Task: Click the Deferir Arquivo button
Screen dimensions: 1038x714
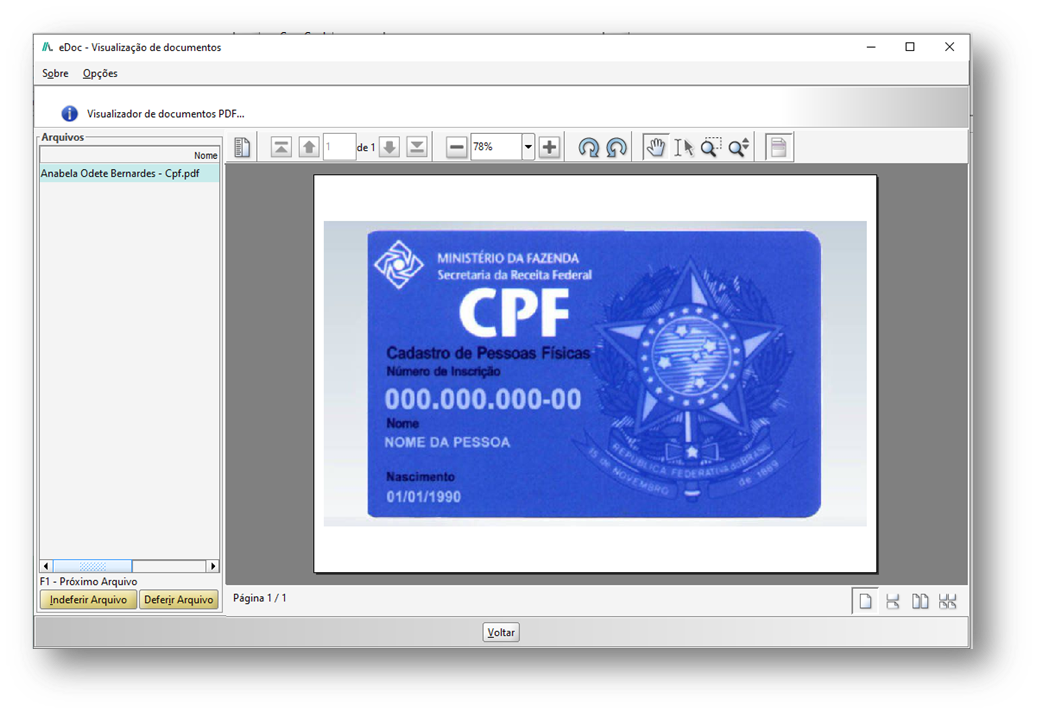Action: click(179, 600)
